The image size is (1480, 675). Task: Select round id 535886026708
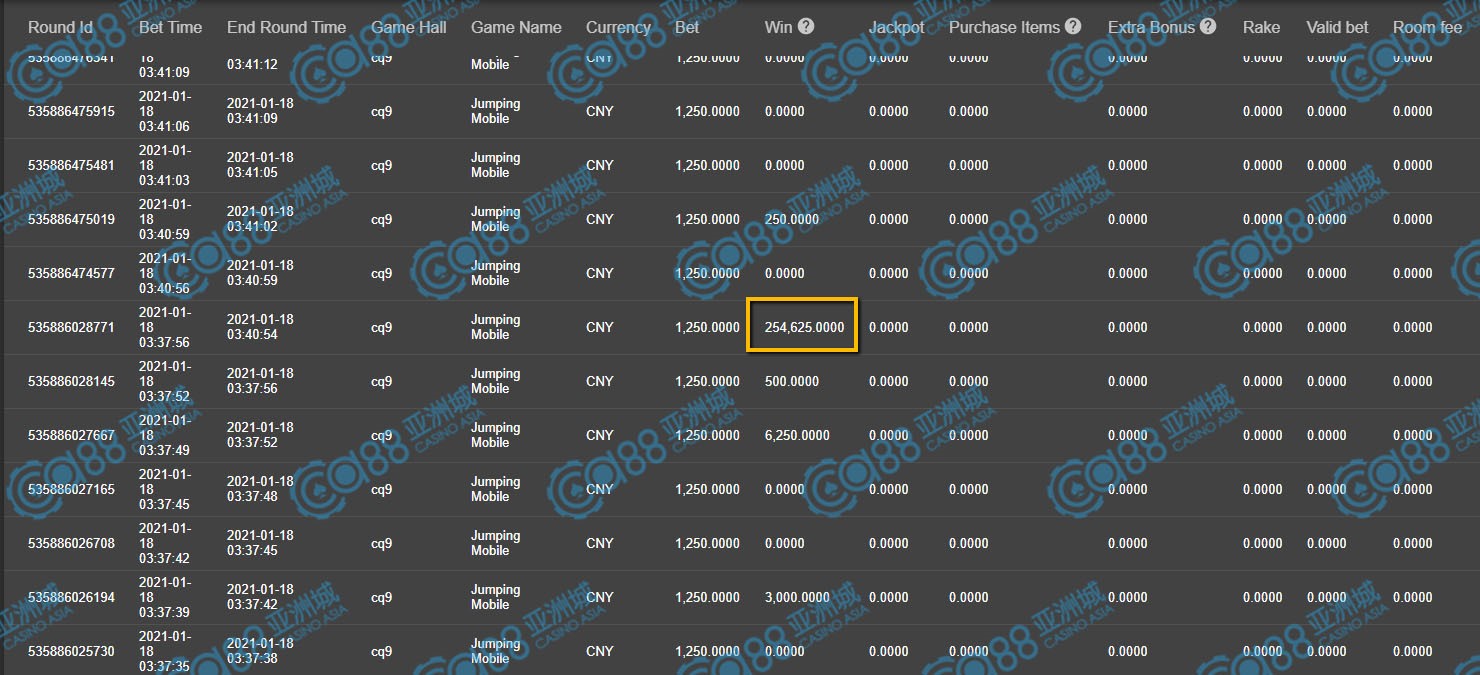point(71,543)
